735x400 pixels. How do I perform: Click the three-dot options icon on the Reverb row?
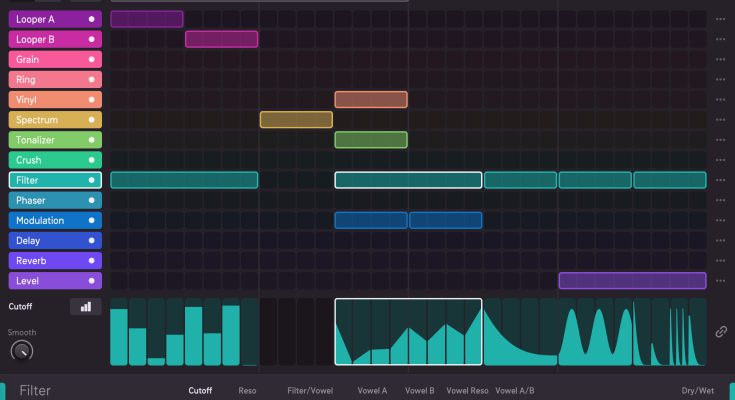coord(720,261)
